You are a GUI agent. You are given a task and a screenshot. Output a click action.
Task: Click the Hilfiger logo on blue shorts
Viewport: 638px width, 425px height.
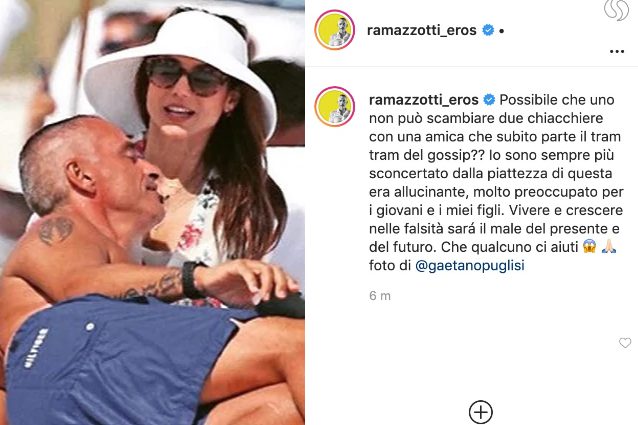(x=36, y=347)
